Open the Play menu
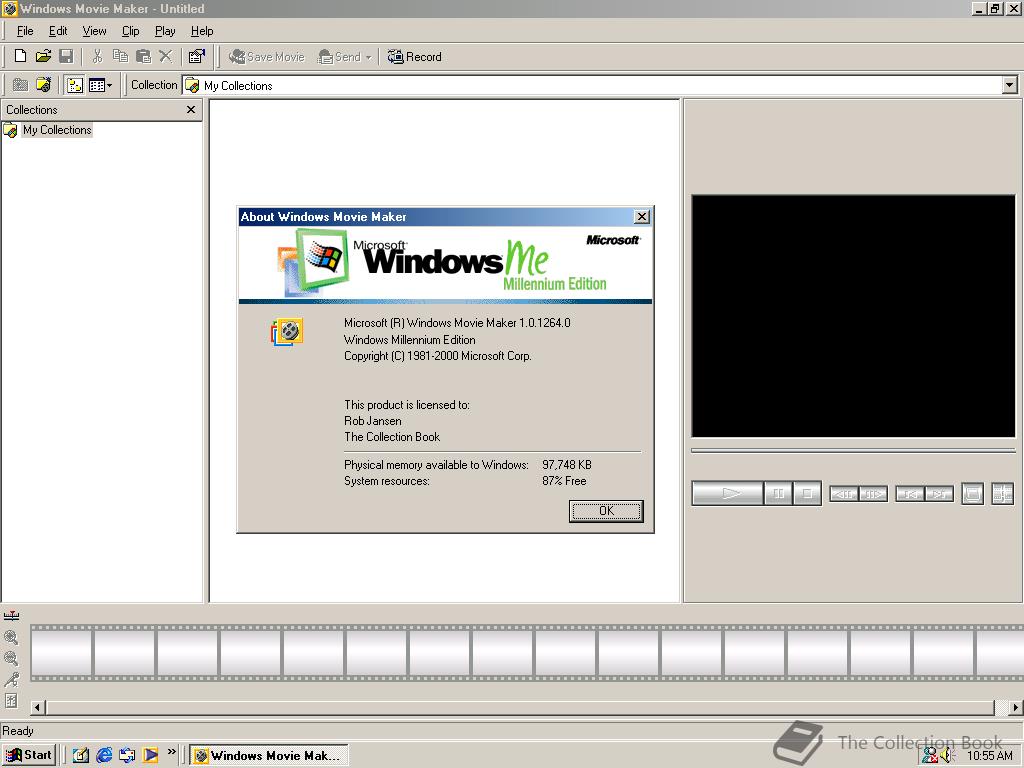This screenshot has height=768, width=1024. point(165,31)
